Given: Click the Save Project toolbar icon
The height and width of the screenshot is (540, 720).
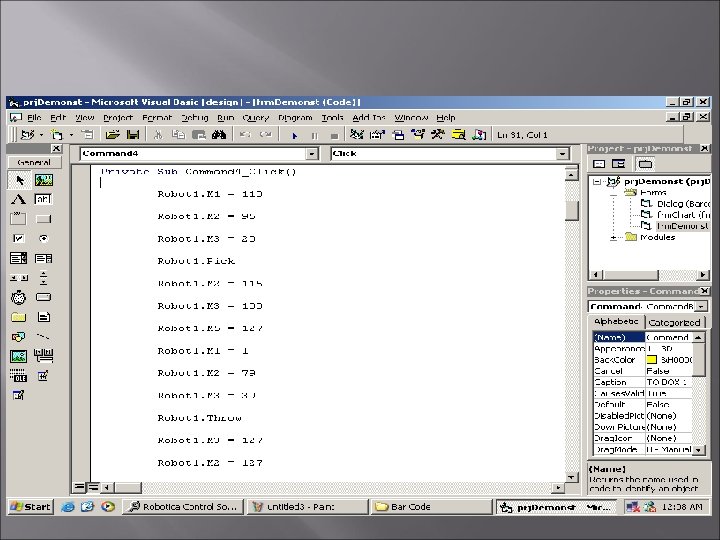Looking at the screenshot, I should [x=133, y=135].
